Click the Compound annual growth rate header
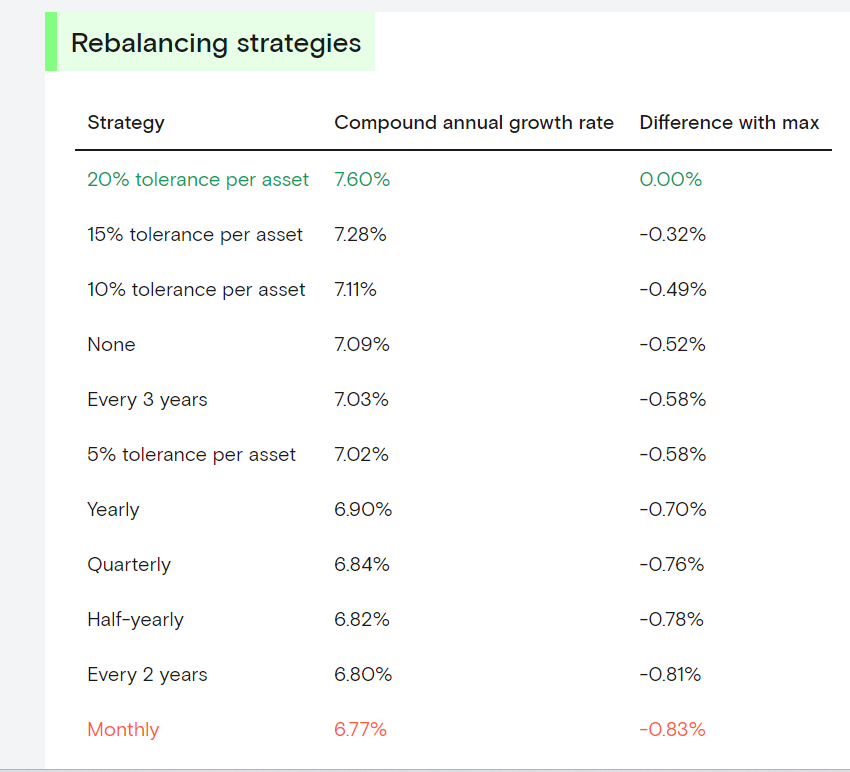850x772 pixels. 474,123
